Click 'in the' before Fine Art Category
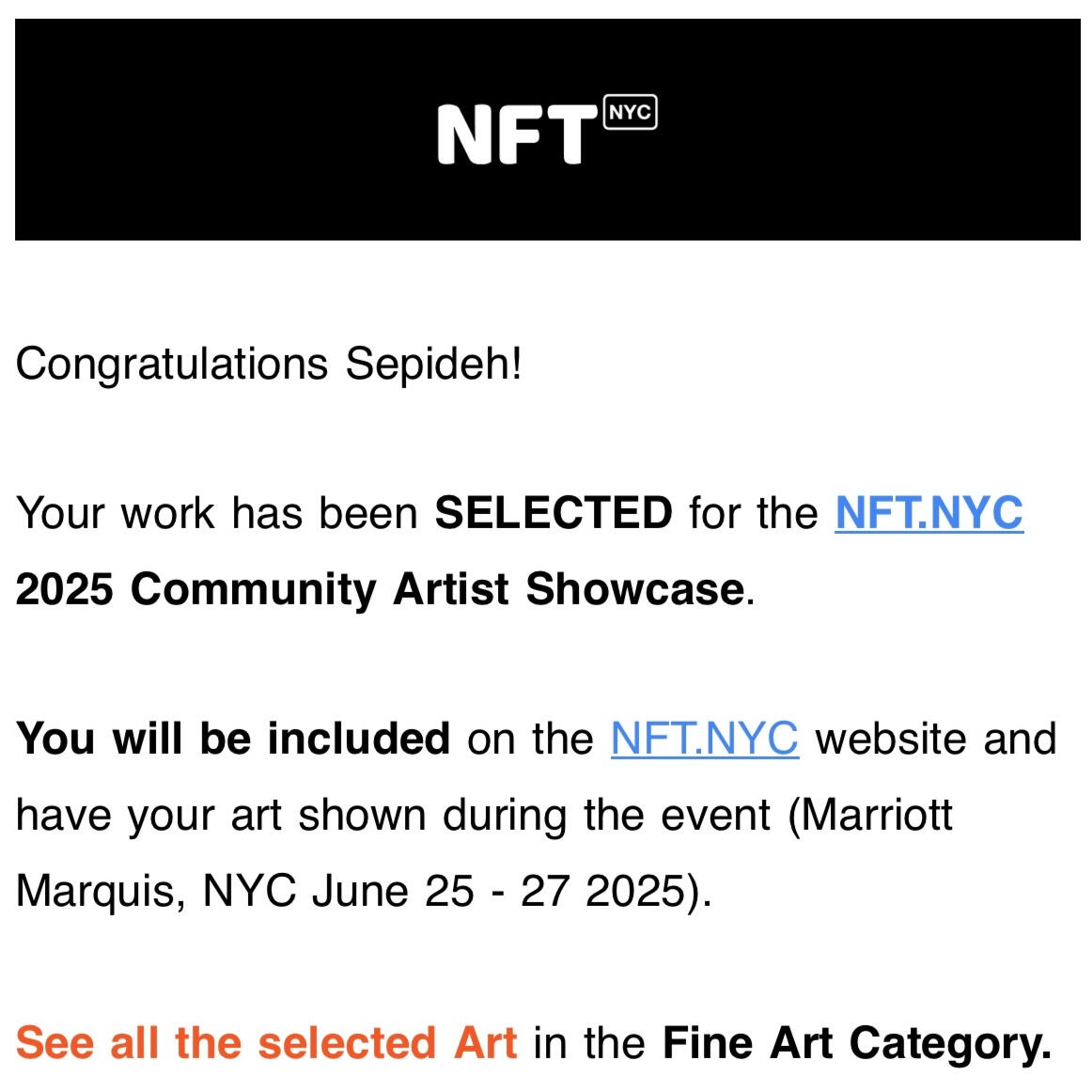Screen dimensions: 1092x1092 click(589, 1043)
